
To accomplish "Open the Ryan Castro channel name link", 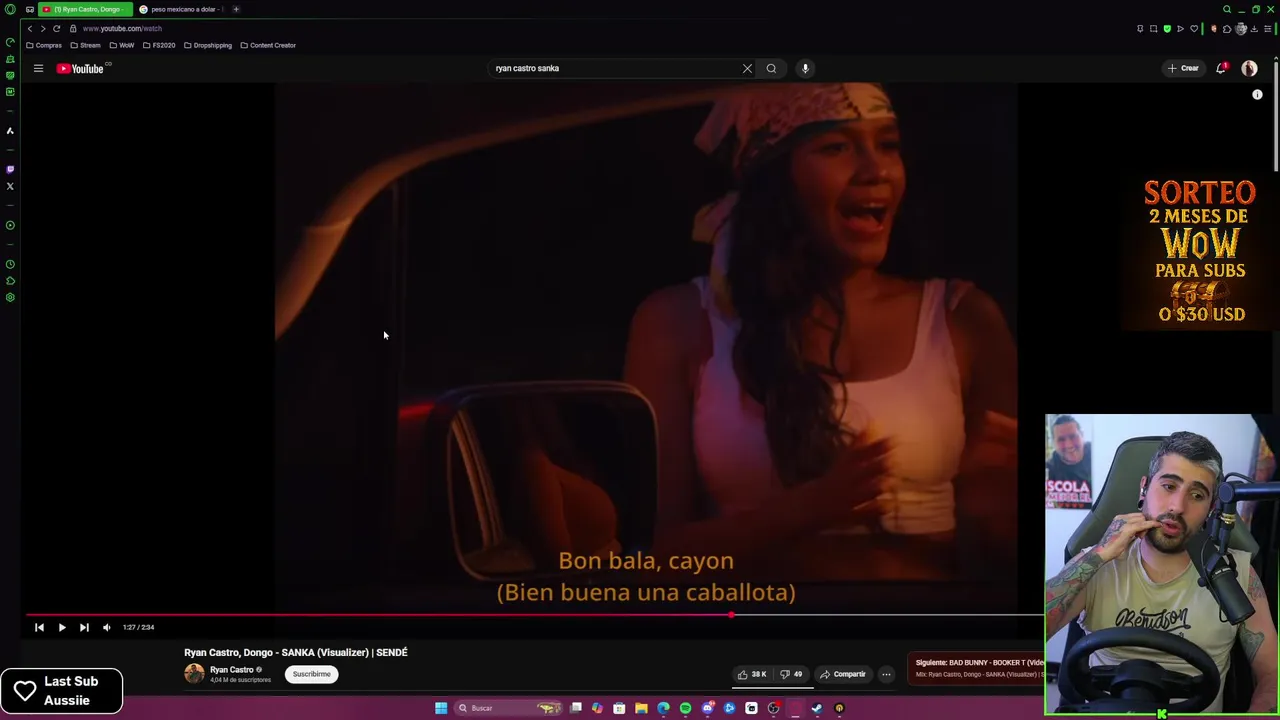I will (232, 670).
